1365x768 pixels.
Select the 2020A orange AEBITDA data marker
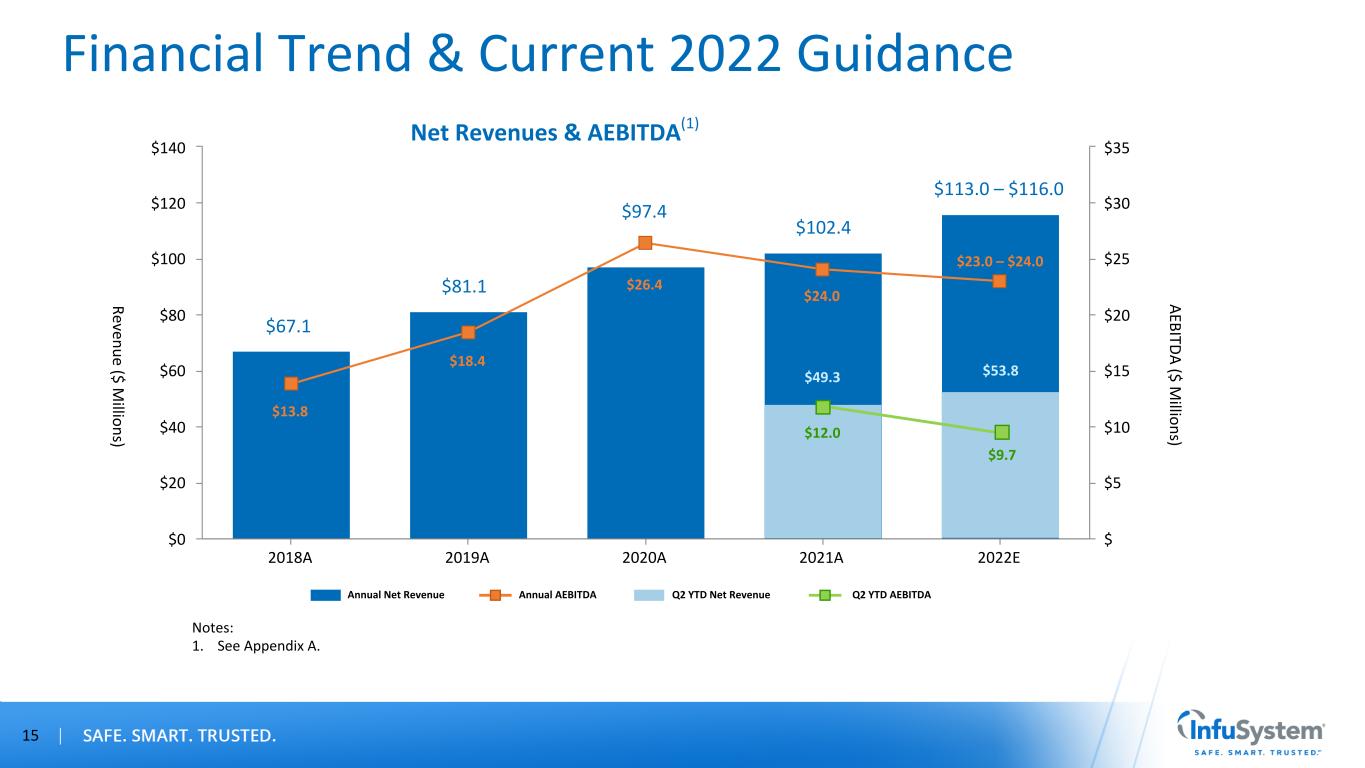(x=645, y=243)
